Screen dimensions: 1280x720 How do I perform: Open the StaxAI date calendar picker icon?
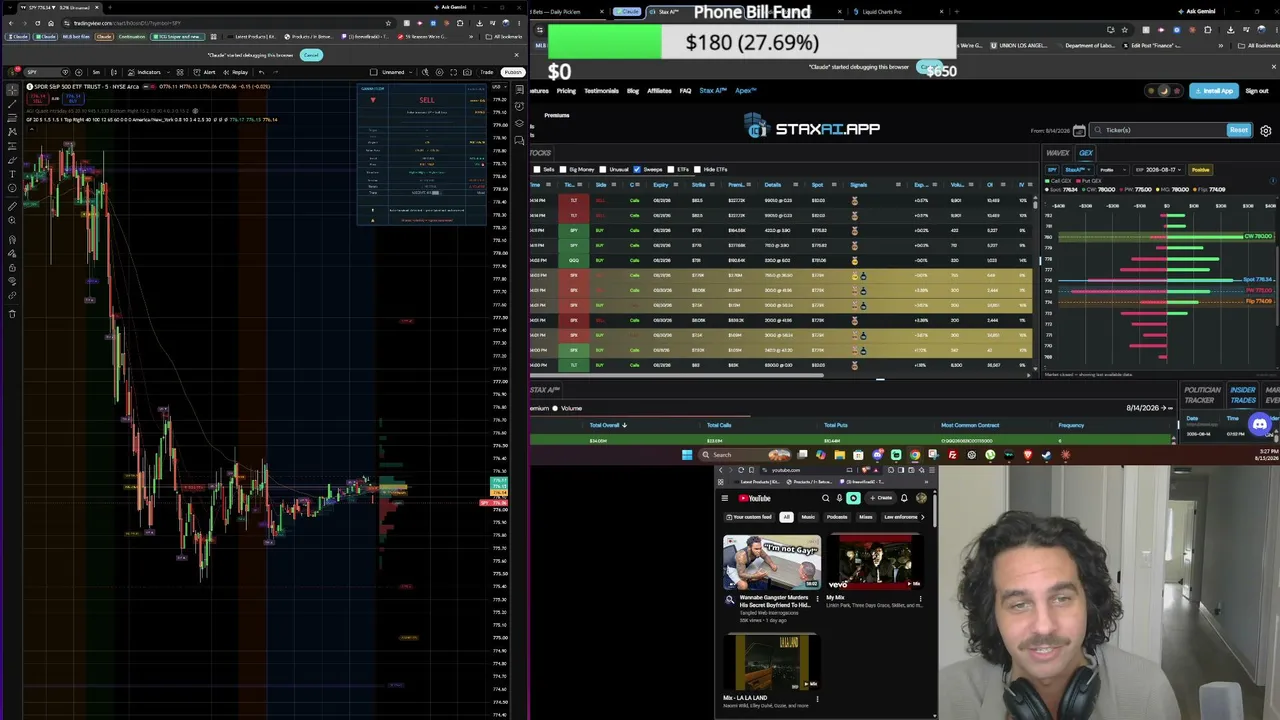[x=1078, y=130]
